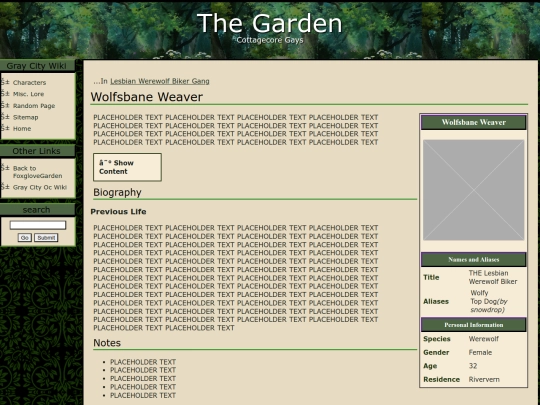Click the Biography section heading
The height and width of the screenshot is (405, 540).
(117, 193)
